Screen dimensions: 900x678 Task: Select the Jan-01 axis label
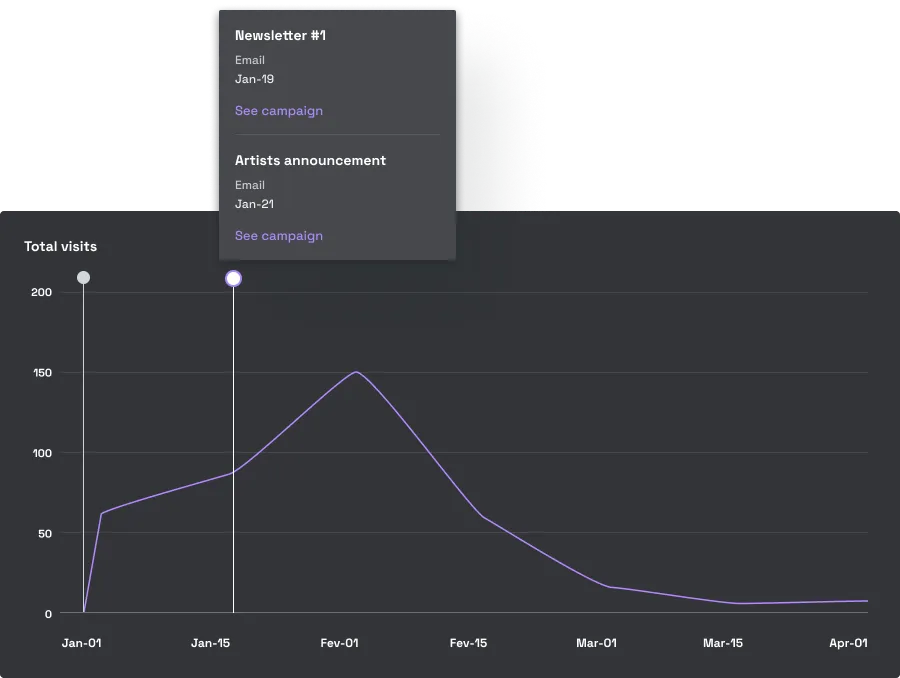pyautogui.click(x=83, y=643)
